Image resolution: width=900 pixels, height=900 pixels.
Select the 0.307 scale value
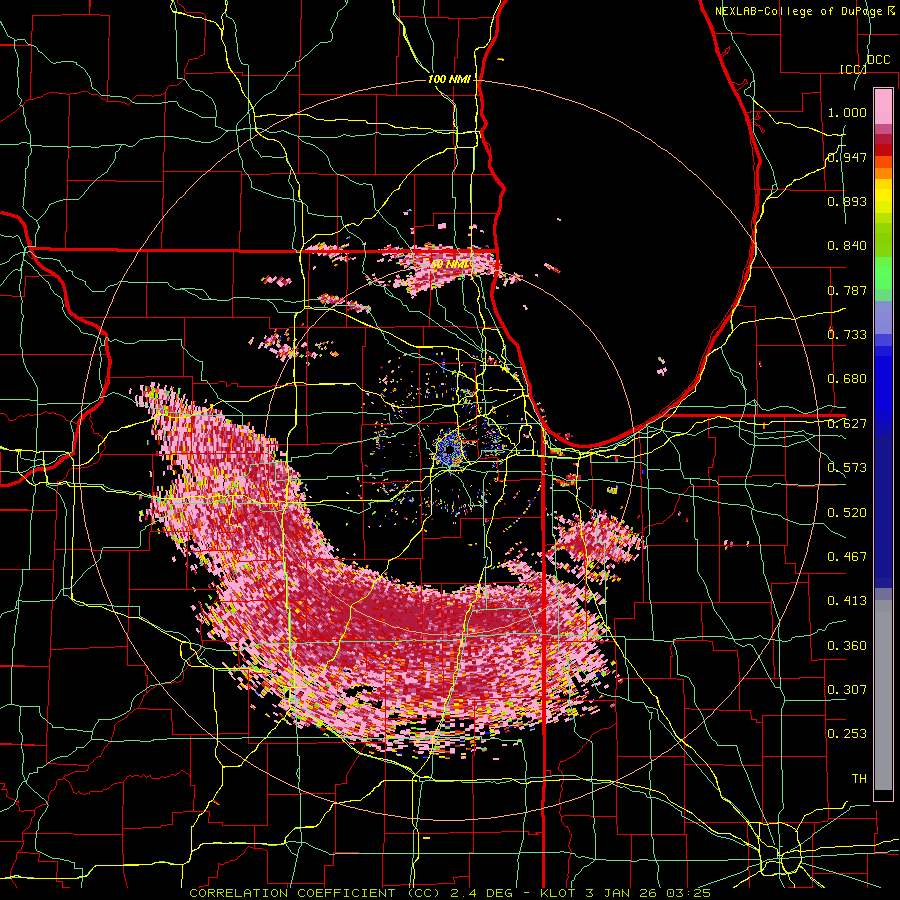(x=847, y=690)
